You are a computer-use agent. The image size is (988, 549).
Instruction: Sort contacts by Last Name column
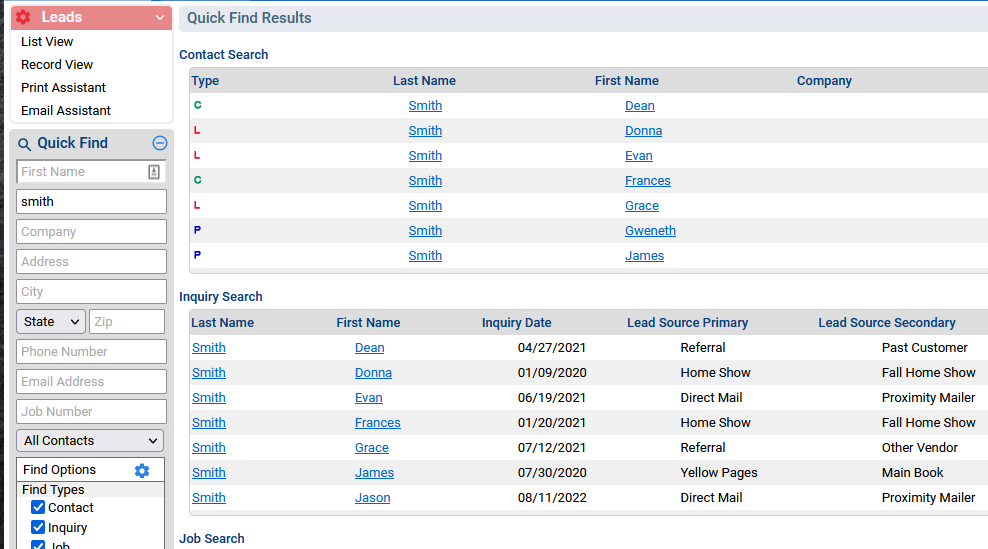[x=424, y=81]
